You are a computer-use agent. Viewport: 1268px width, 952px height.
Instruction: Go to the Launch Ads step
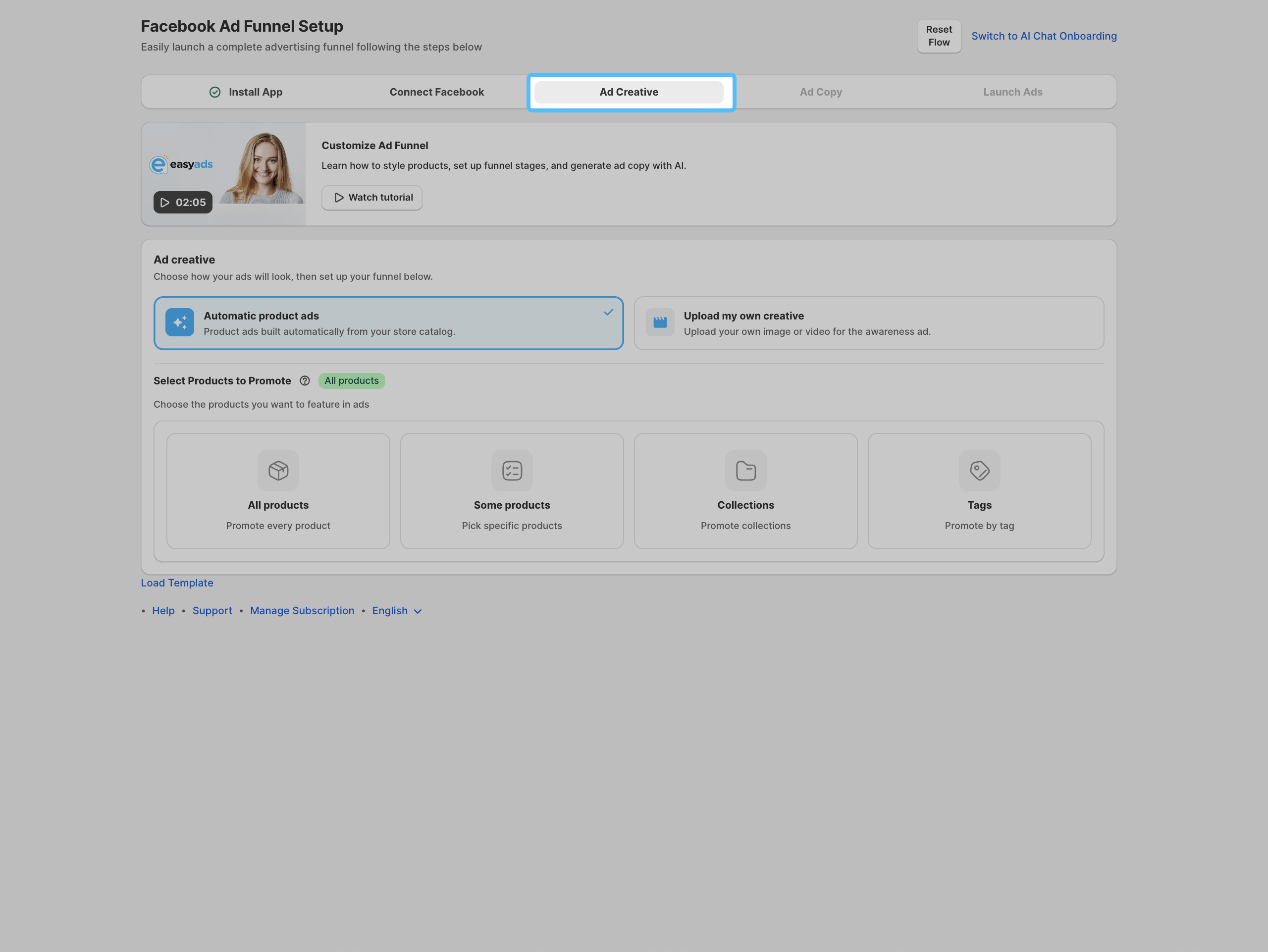pos(1013,92)
